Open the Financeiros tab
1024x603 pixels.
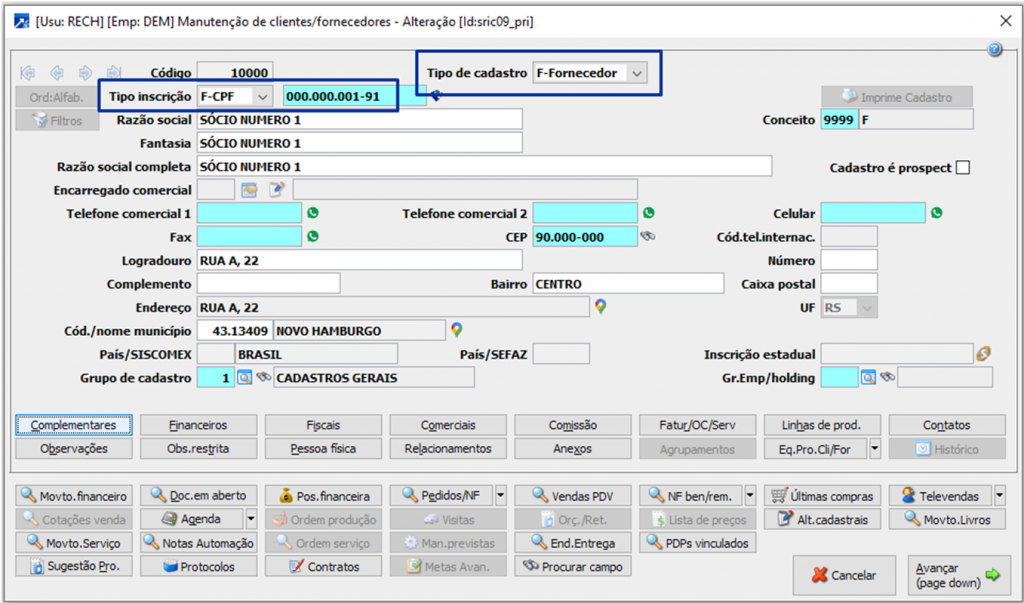coord(198,425)
